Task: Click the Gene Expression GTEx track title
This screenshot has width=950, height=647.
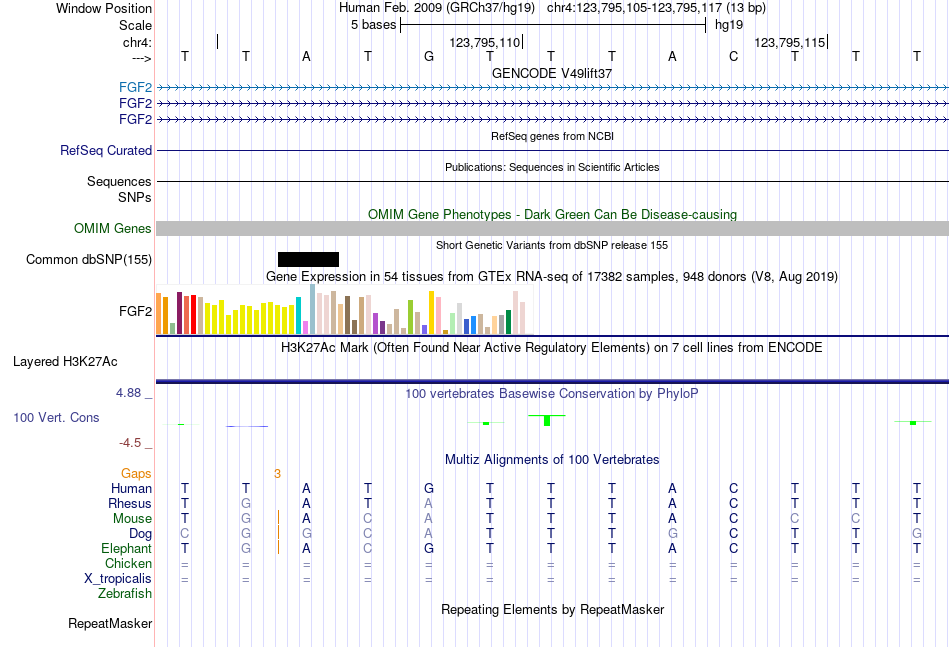Action: click(552, 277)
